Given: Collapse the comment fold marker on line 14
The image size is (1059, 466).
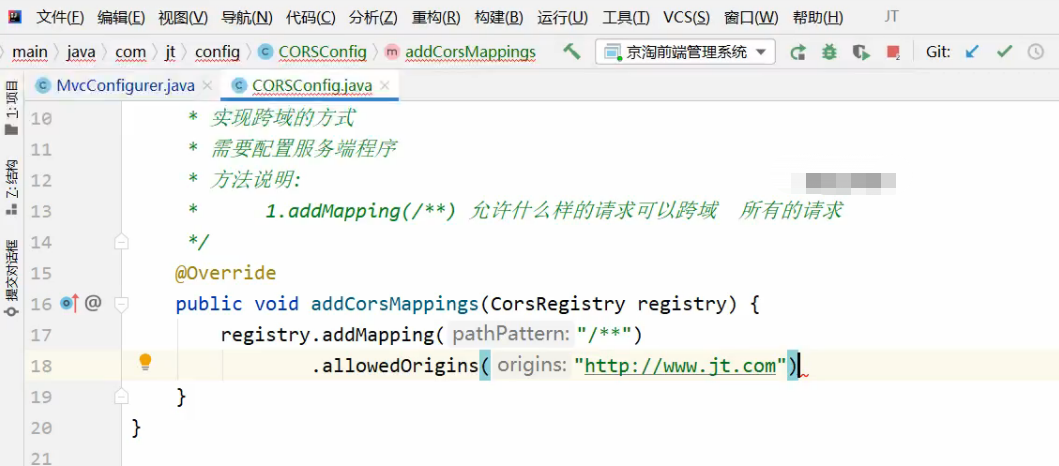Looking at the screenshot, I should click(x=122, y=242).
